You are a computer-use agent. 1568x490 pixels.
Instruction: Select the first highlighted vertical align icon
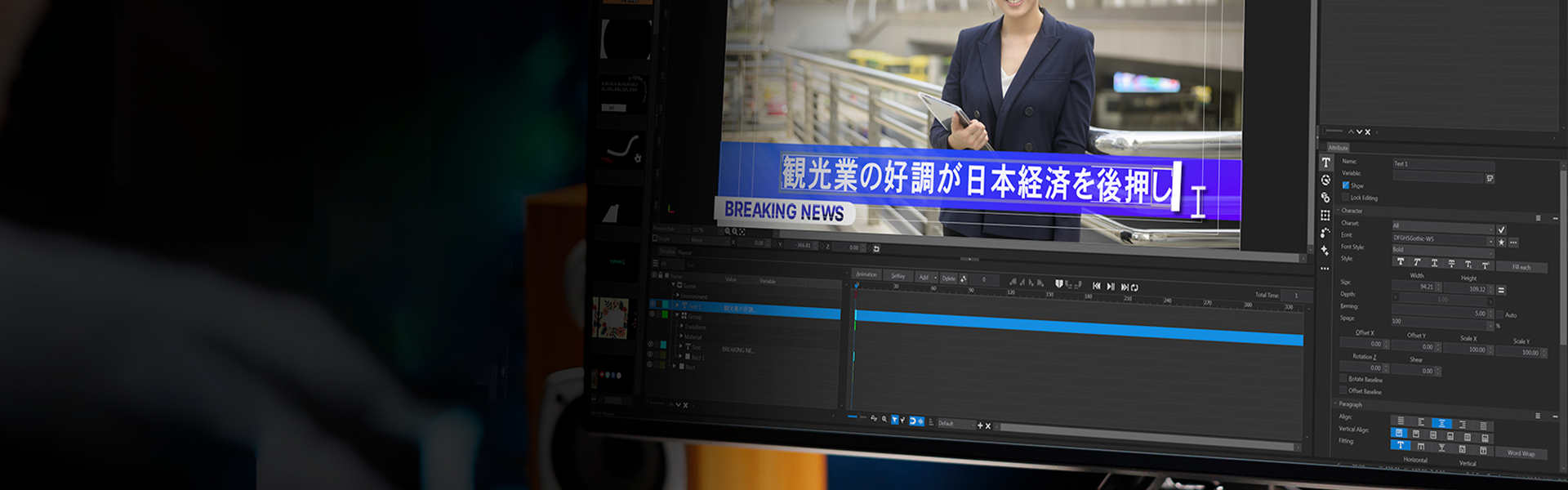(x=1399, y=433)
